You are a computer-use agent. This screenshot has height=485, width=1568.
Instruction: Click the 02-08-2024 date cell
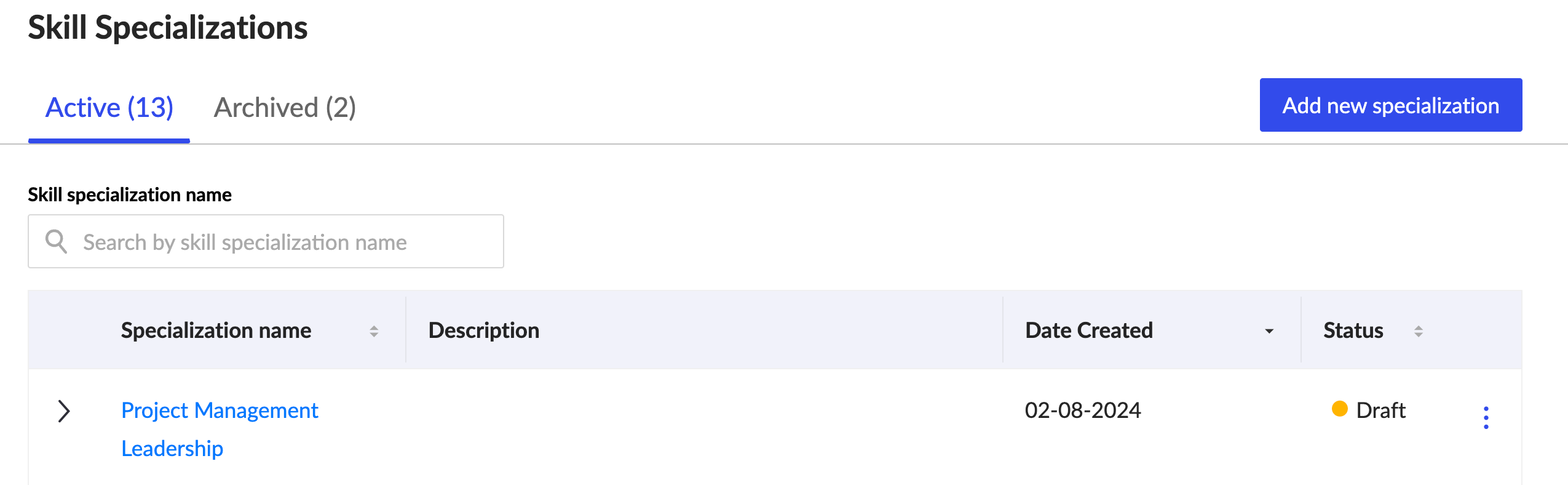pos(1082,411)
